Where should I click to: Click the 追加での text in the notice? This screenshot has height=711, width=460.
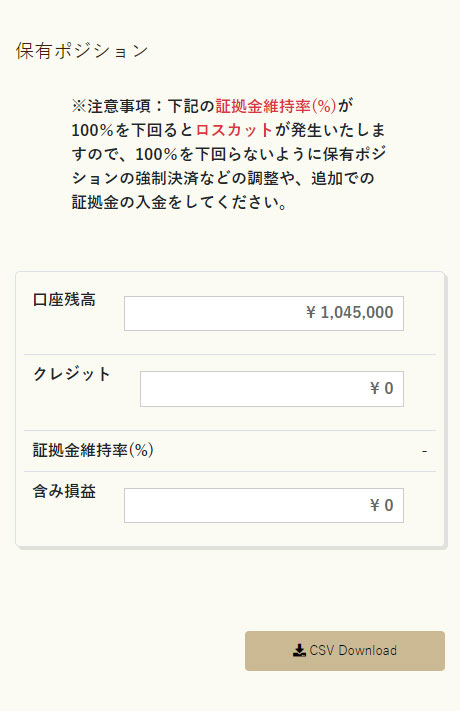point(343,178)
